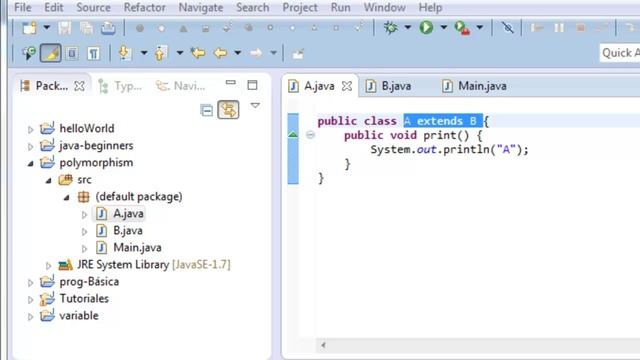
Task: Click the Next Annotation icon
Action: [x=124, y=53]
